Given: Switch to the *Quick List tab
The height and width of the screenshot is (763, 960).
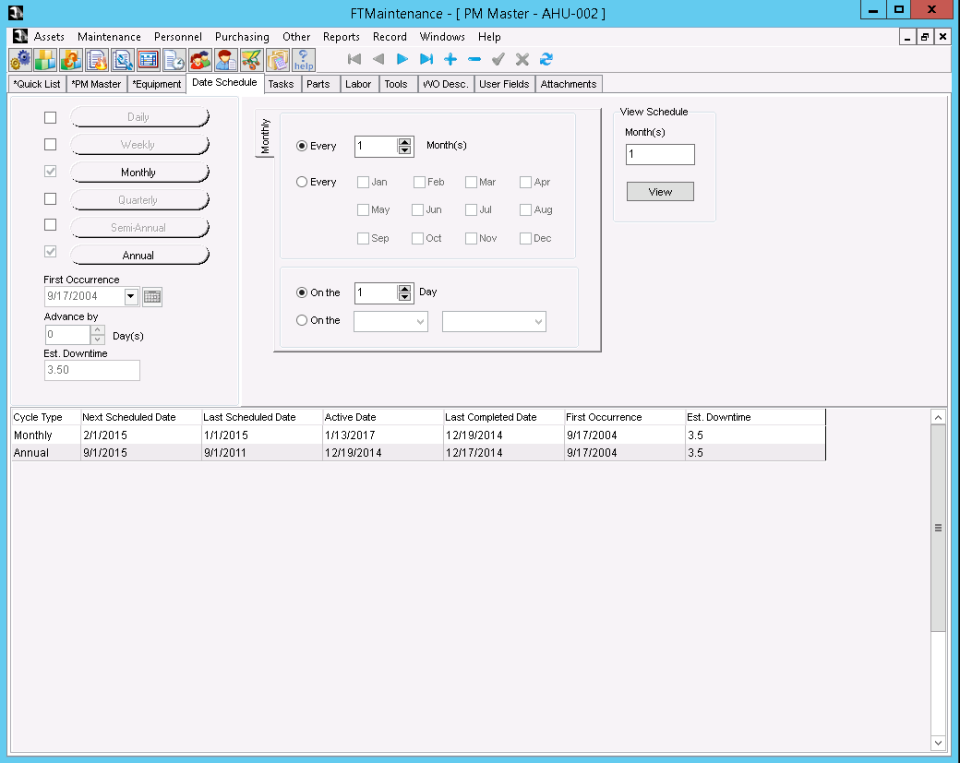Looking at the screenshot, I should coord(37,84).
